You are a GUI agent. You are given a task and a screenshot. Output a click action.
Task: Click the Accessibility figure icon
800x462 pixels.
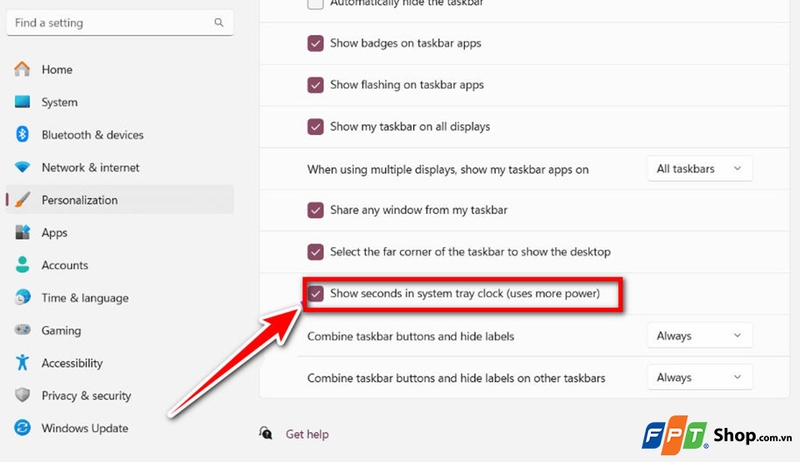[x=22, y=363]
